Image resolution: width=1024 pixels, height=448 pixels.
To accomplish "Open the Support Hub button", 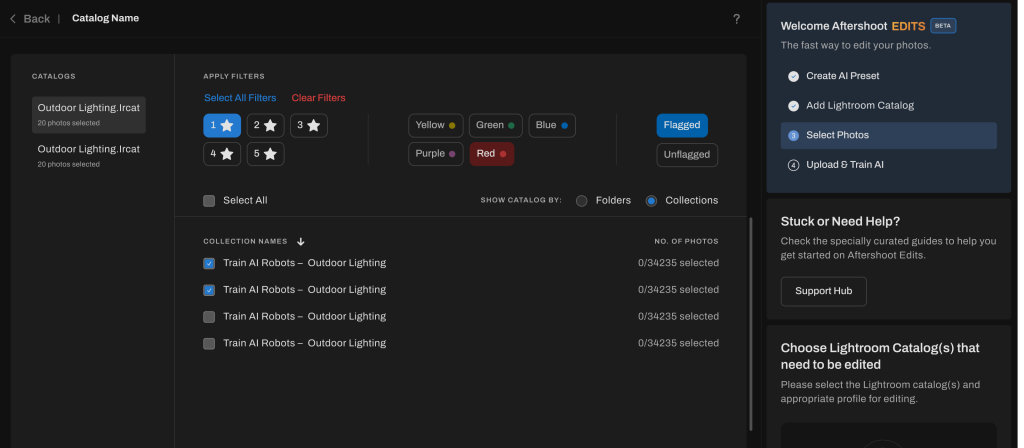I will (x=824, y=291).
